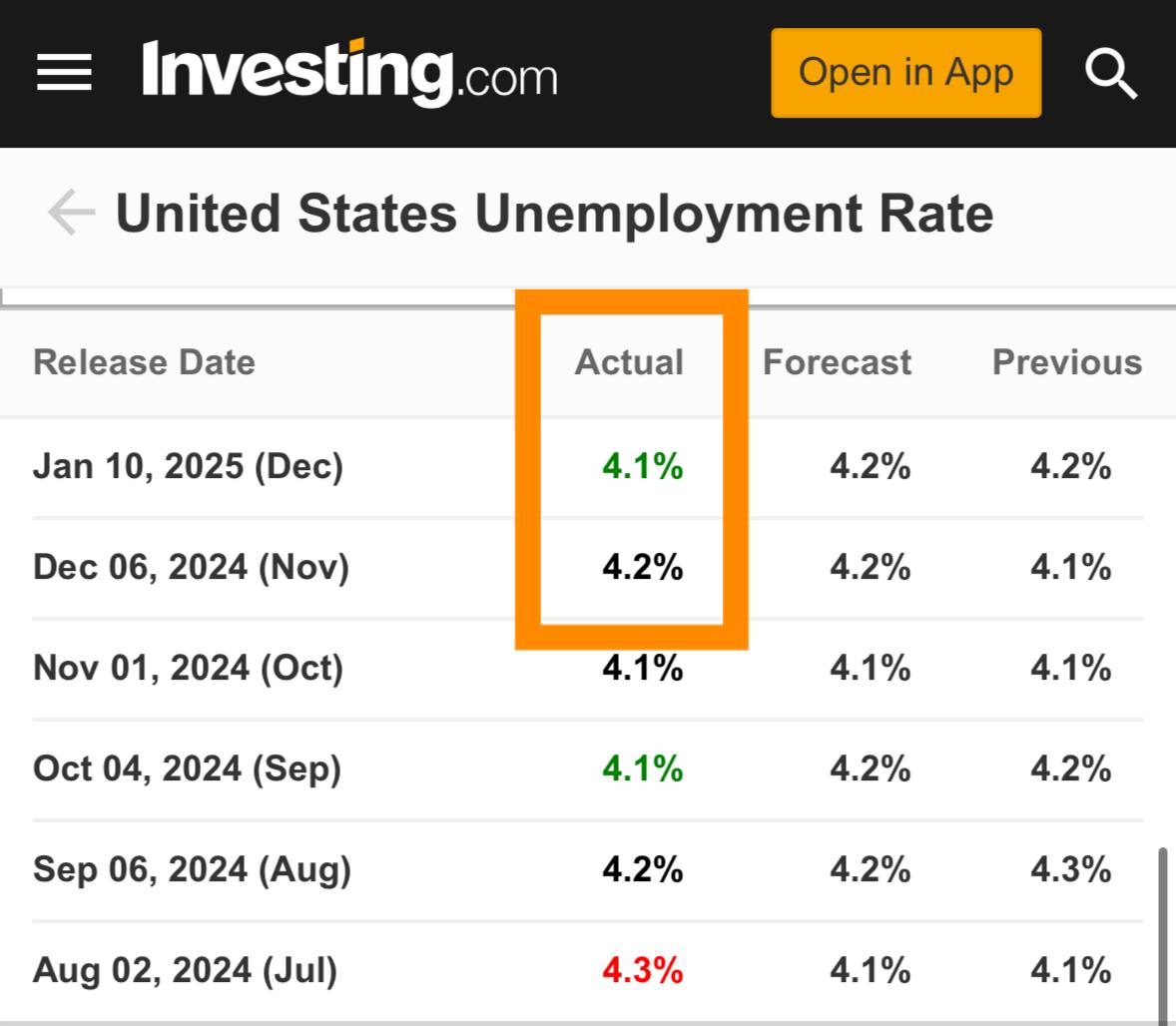The width and height of the screenshot is (1176, 1026).
Task: Click the red 4.3% actual value
Action: (x=642, y=970)
